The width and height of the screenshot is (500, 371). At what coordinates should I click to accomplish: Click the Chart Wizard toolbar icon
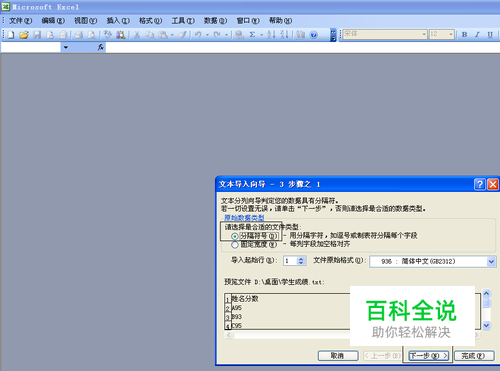pos(300,35)
